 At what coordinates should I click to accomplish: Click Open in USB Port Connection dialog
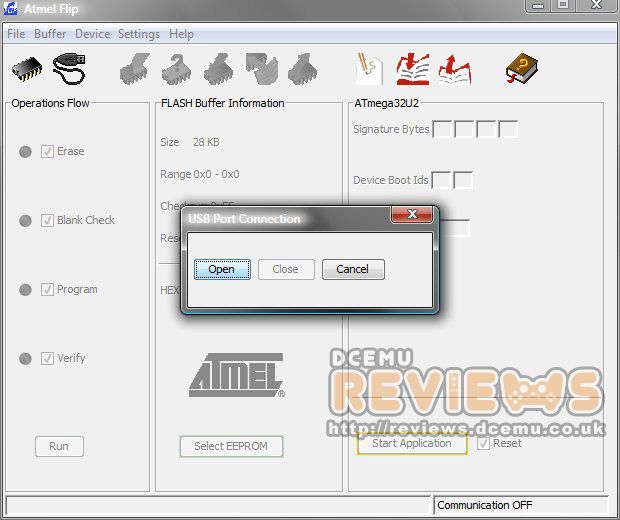[x=222, y=269]
